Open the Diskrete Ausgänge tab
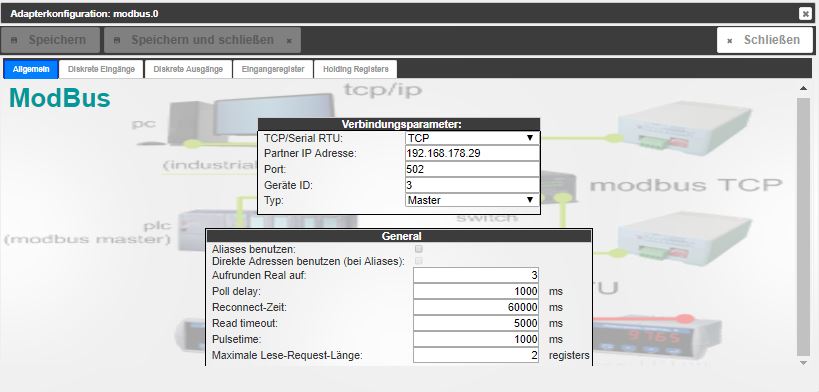The height and width of the screenshot is (392, 819). pyautogui.click(x=188, y=69)
